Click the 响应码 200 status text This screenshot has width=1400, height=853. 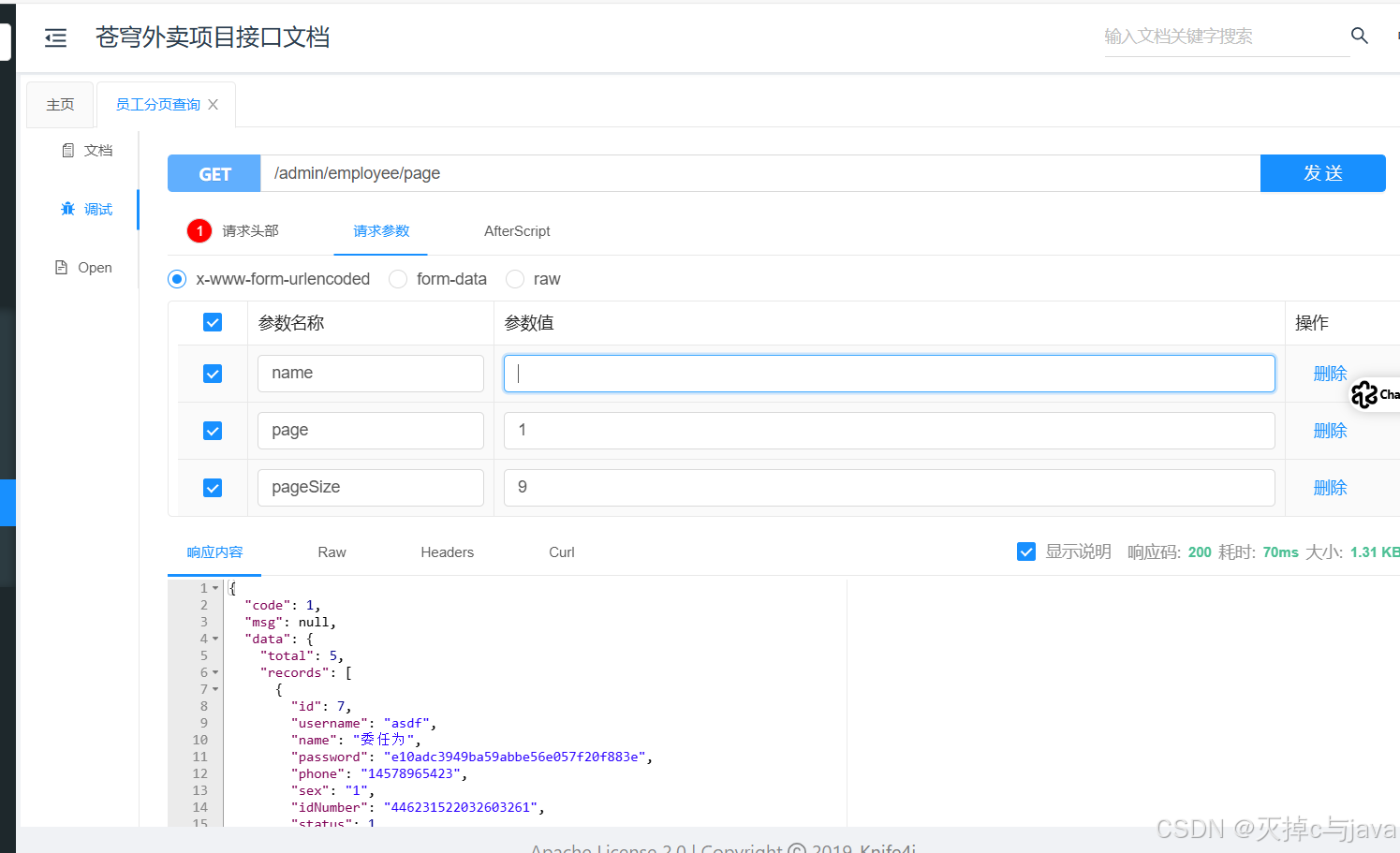tap(1170, 552)
